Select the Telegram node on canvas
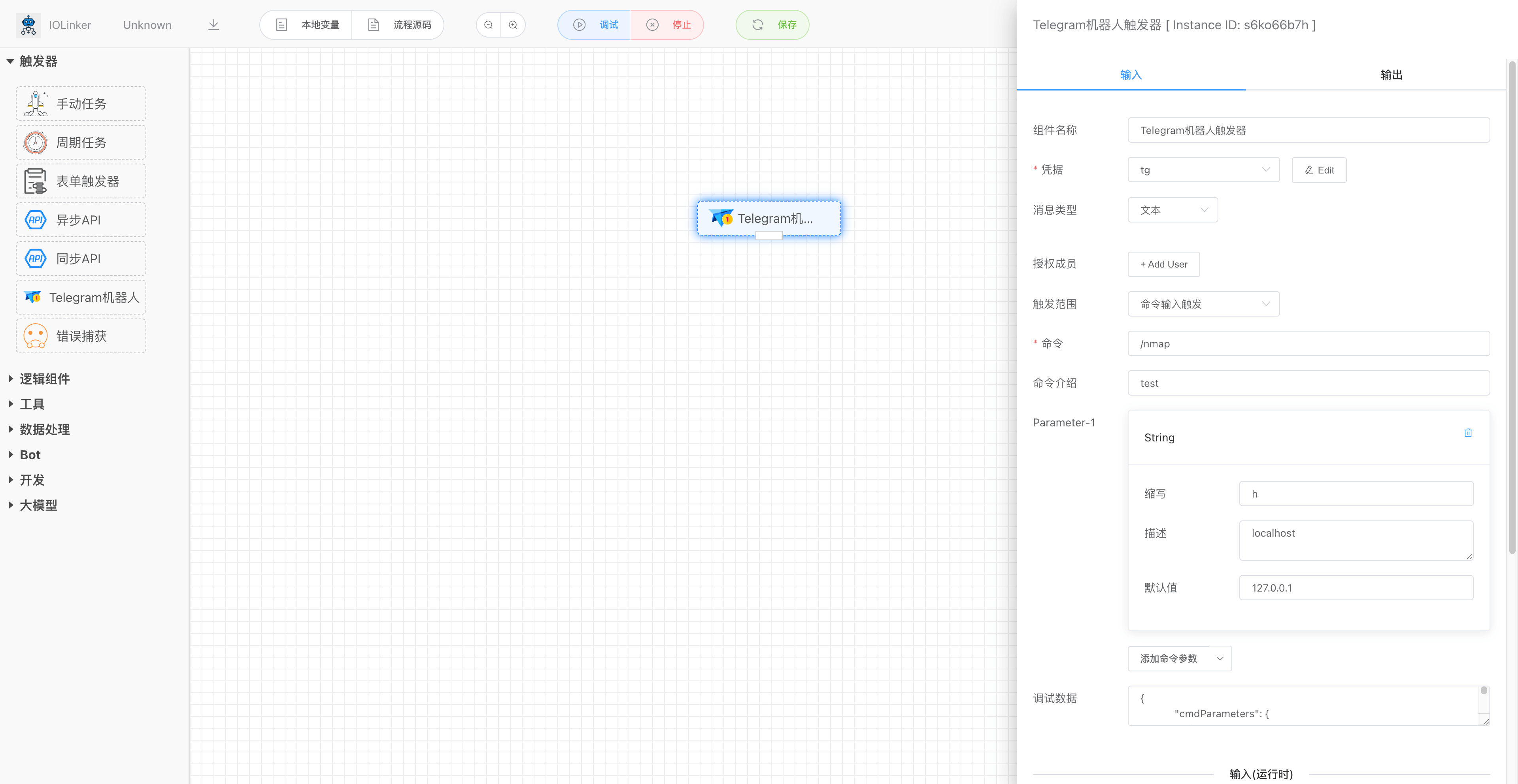 tap(768, 219)
